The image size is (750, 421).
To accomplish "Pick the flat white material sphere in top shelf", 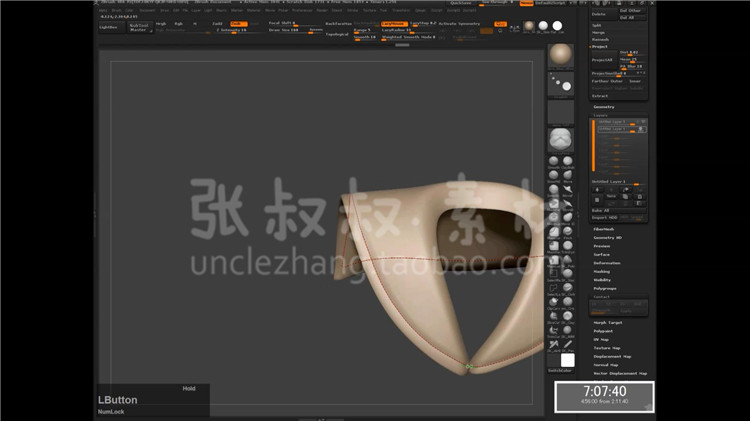I will (x=557, y=25).
